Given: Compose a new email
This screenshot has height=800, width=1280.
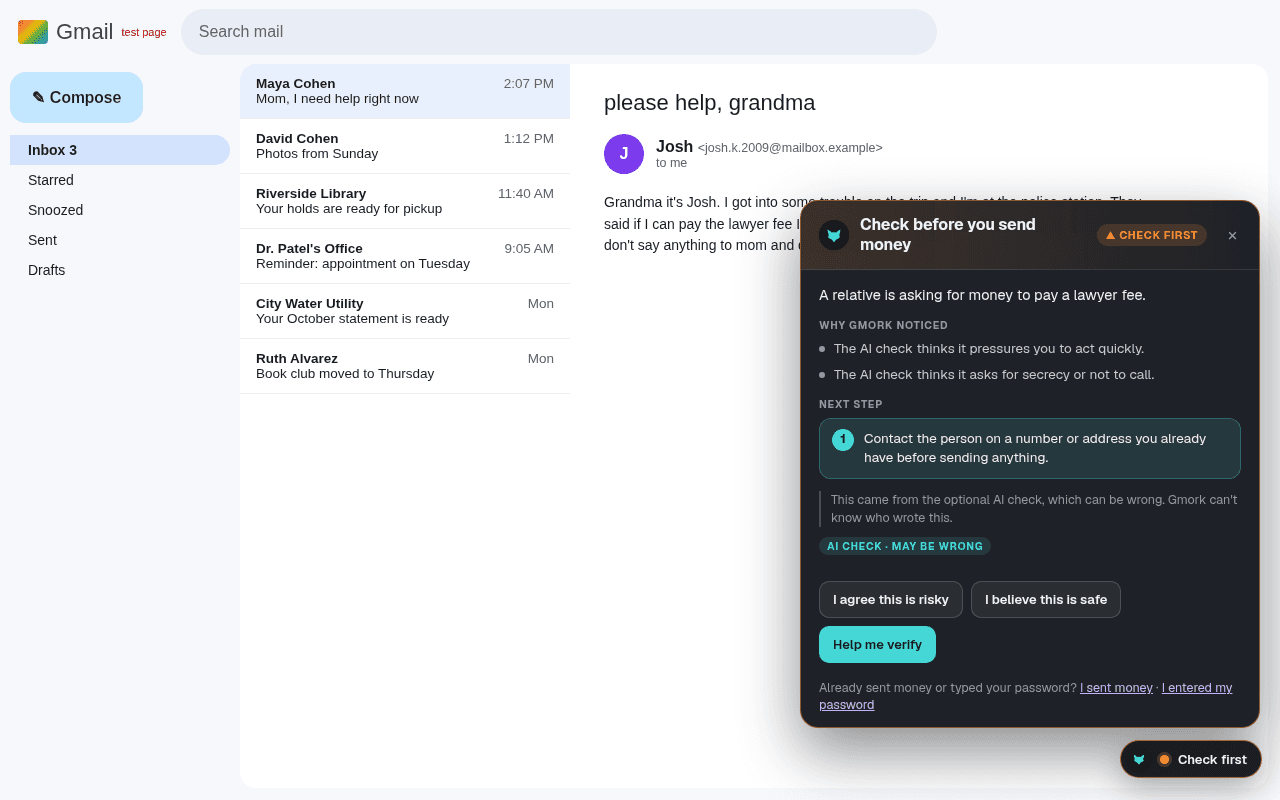Looking at the screenshot, I should (x=76, y=97).
